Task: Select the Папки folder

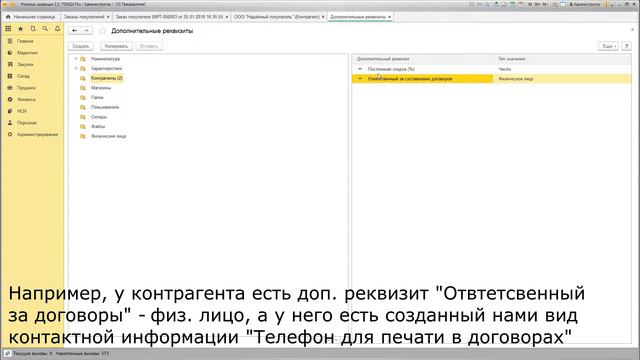Action: 97,98
